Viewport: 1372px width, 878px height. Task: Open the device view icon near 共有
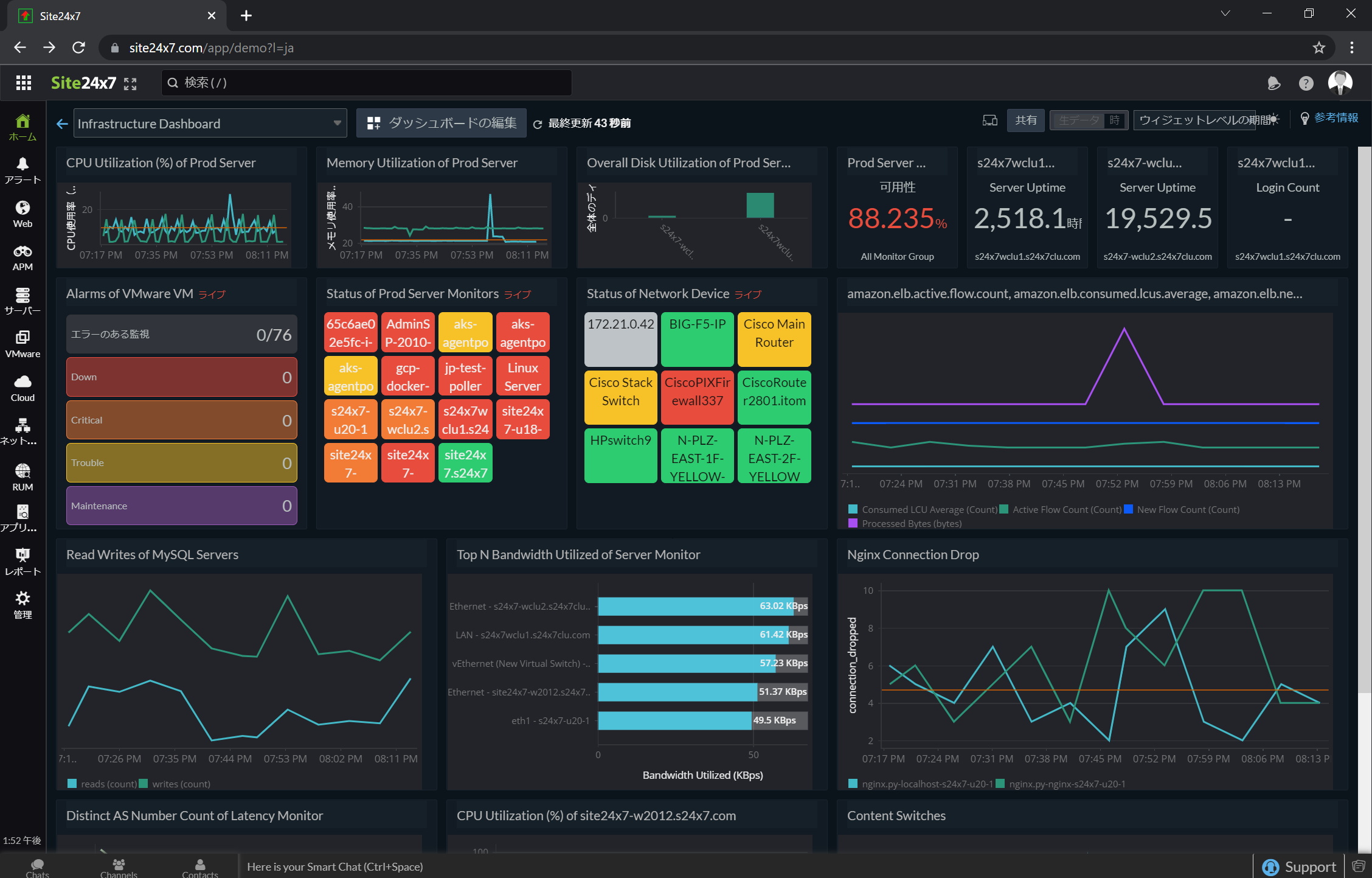989,120
